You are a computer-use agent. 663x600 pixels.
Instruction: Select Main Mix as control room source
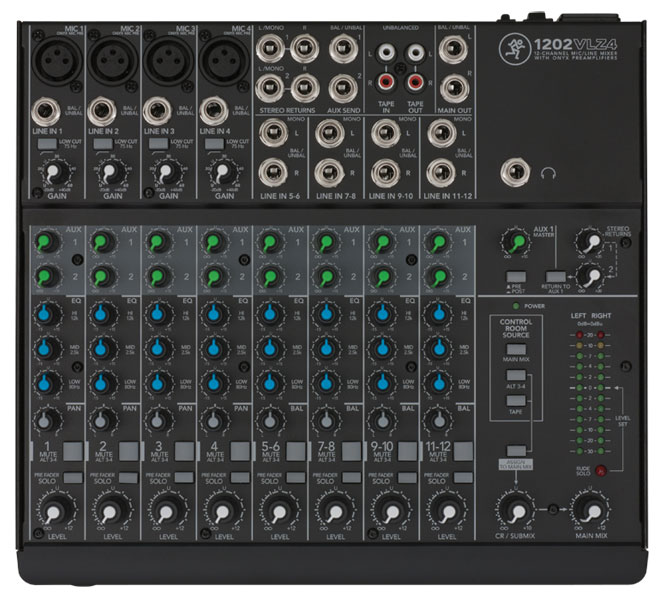click(516, 349)
